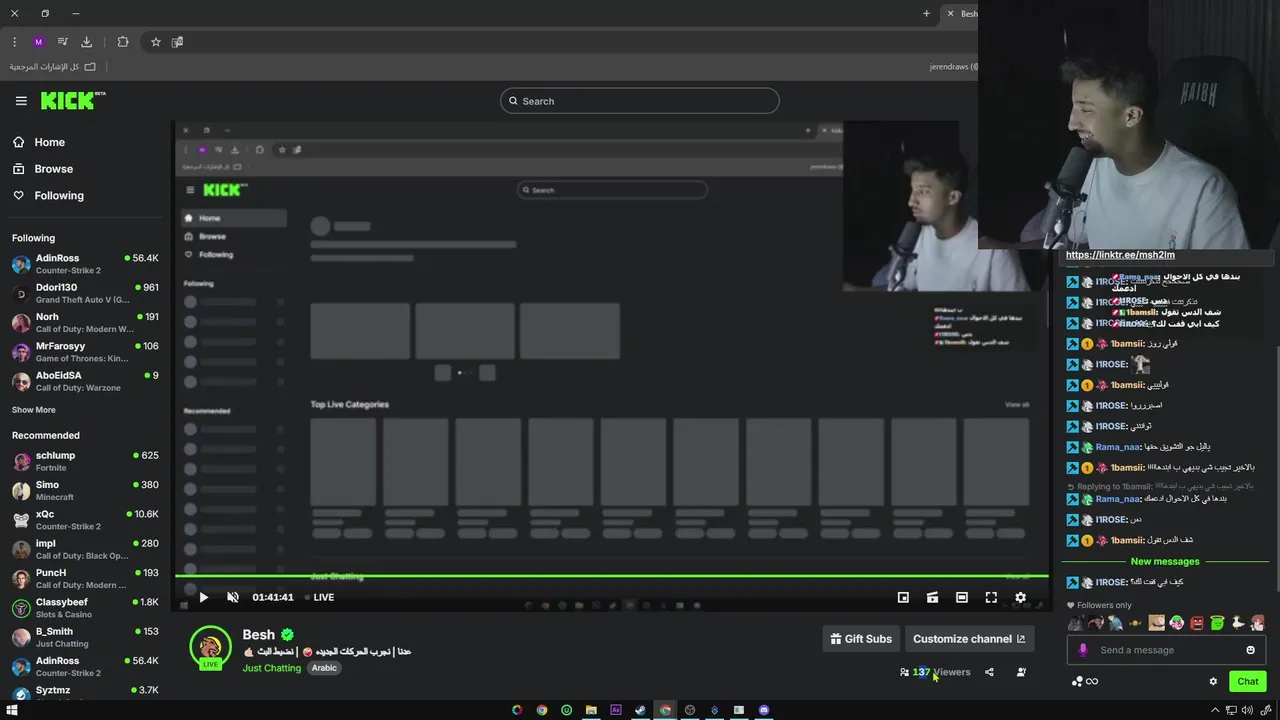Open Syztmz recommended channel
This screenshot has height=720, width=1280.
pos(85,690)
